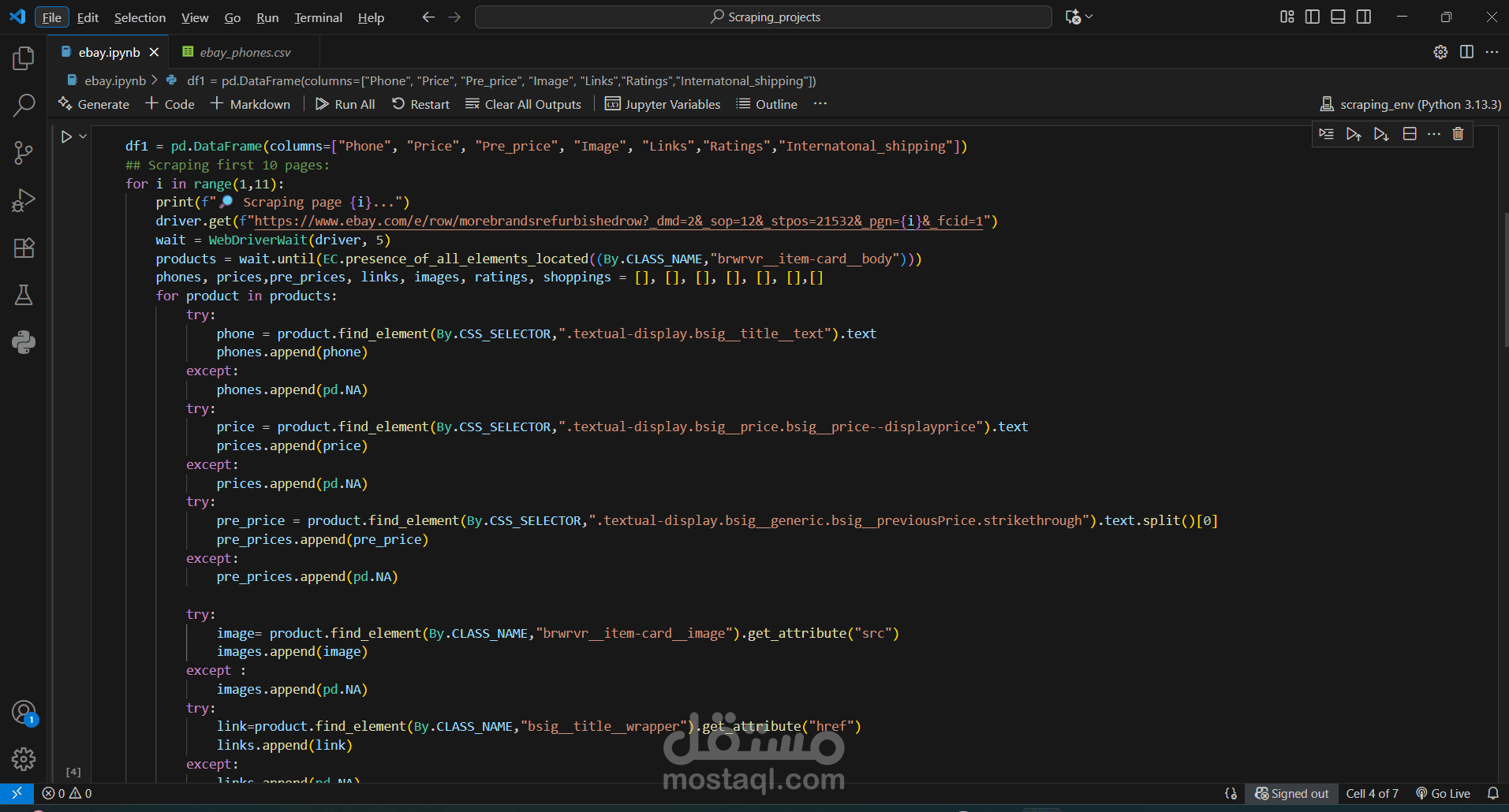Image resolution: width=1509 pixels, height=812 pixels.
Task: Toggle the bottom panel layout
Action: (1338, 17)
